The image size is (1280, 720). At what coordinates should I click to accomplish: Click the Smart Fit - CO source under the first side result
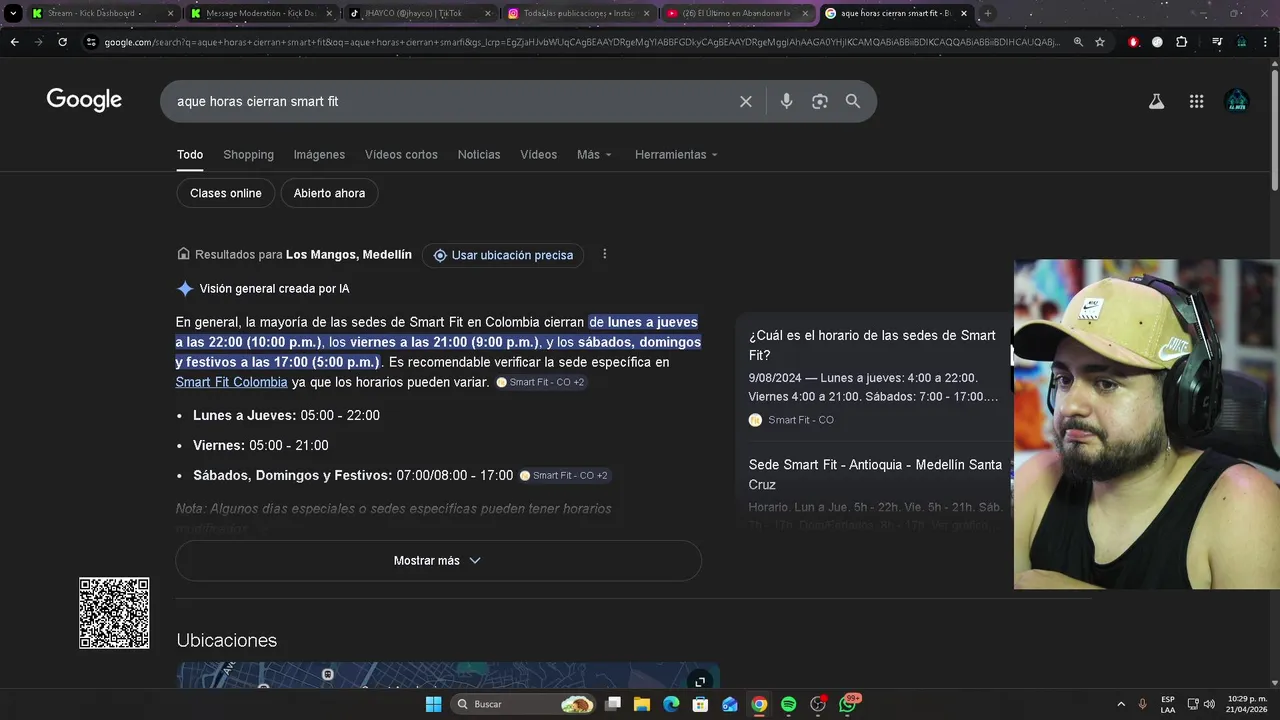(791, 420)
